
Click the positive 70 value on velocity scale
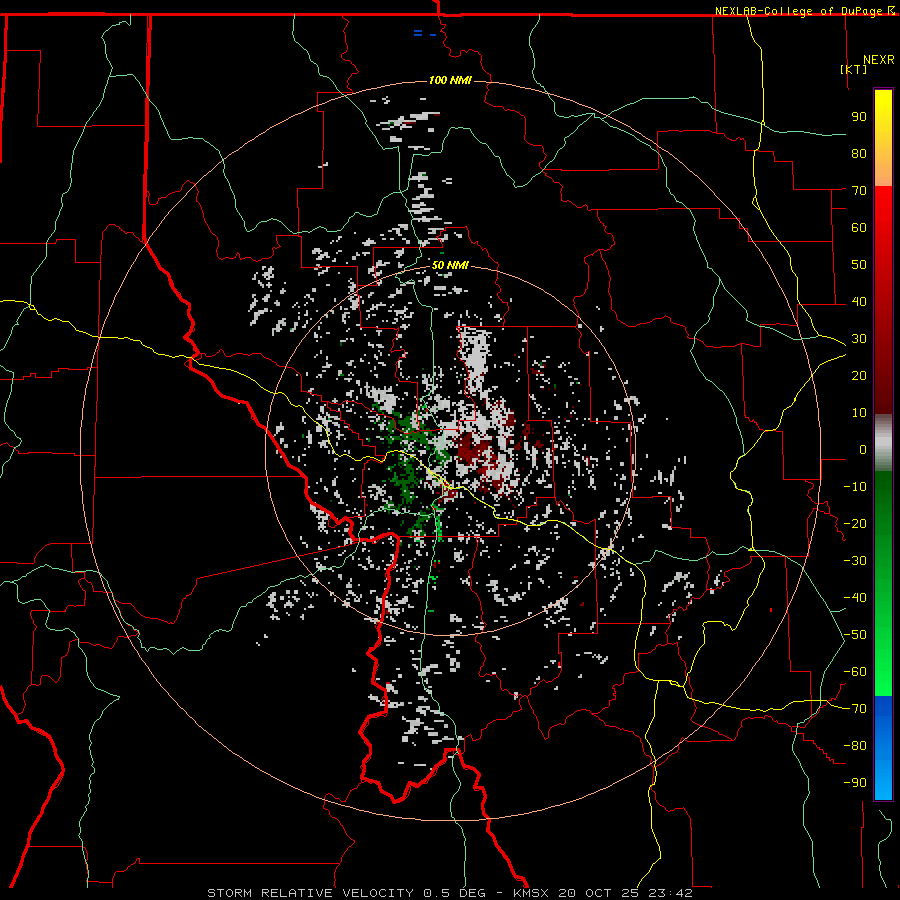click(x=859, y=191)
